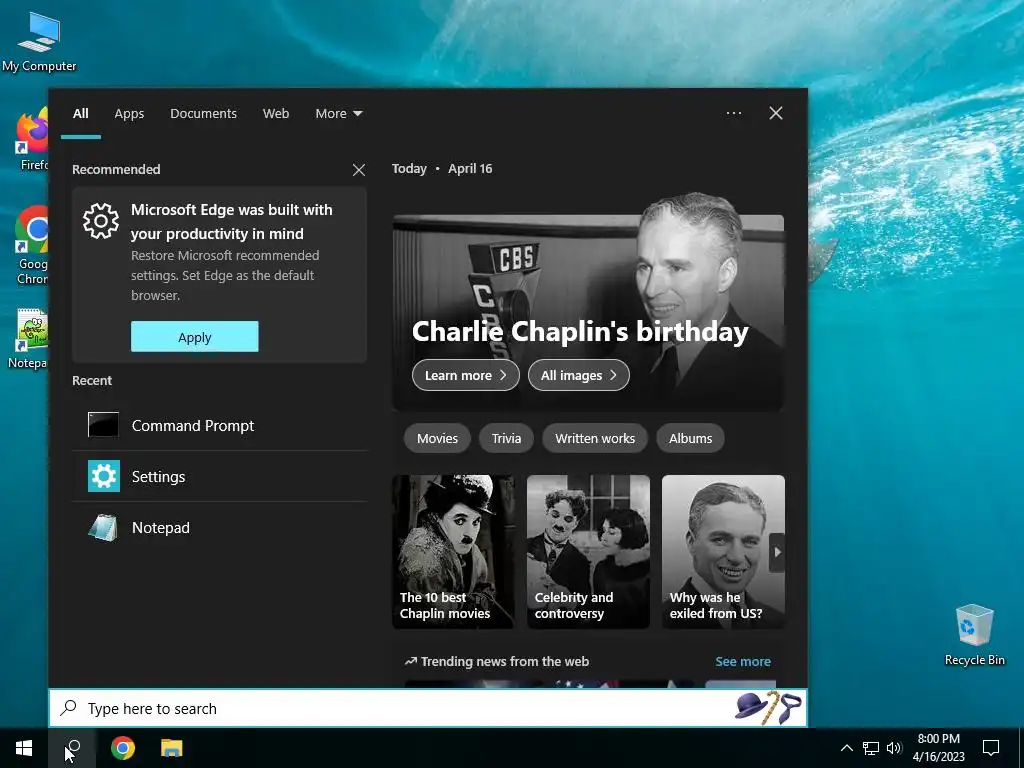
Task: Click the All images button
Action: (x=579, y=375)
